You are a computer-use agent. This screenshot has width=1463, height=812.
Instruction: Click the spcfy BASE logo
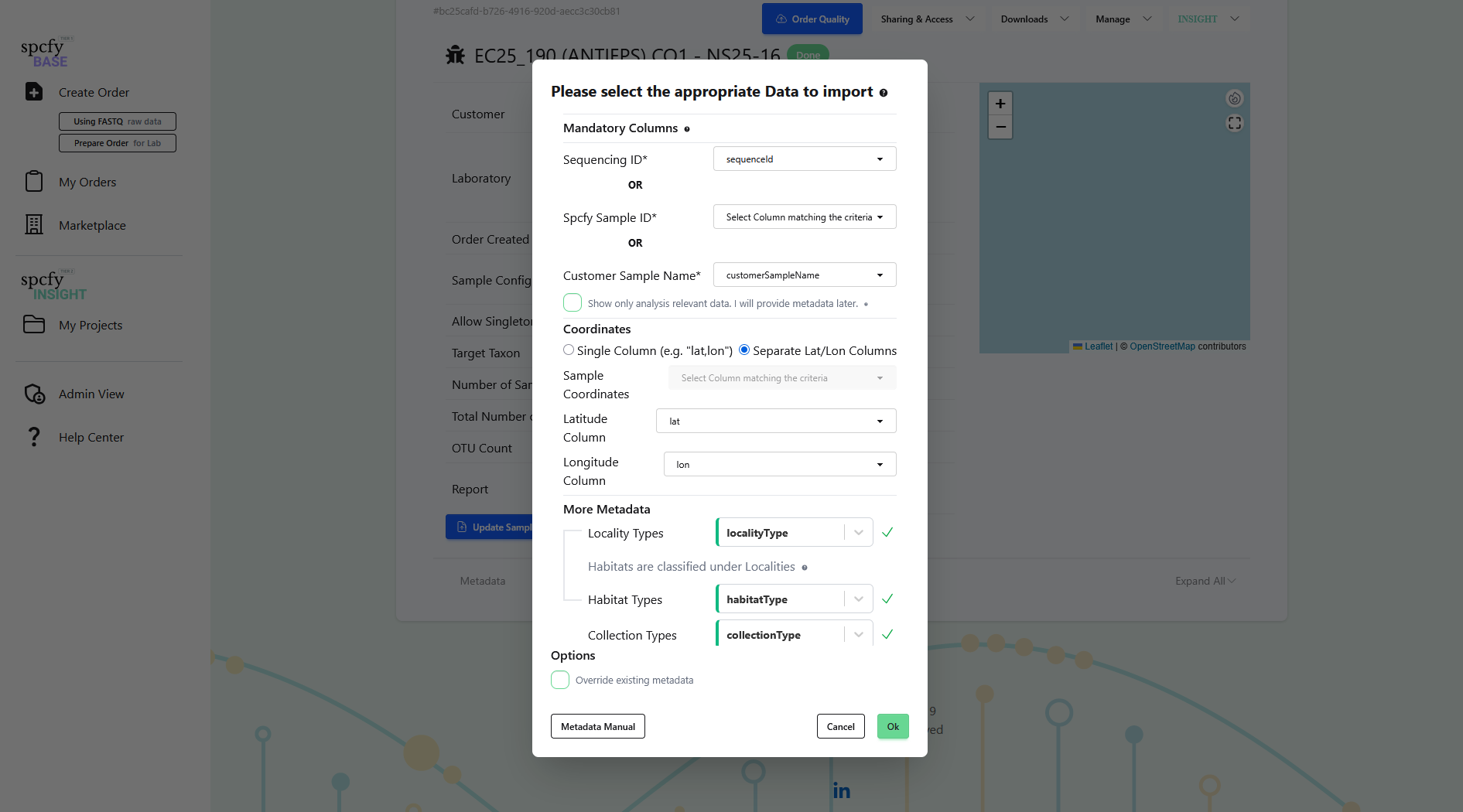point(46,52)
